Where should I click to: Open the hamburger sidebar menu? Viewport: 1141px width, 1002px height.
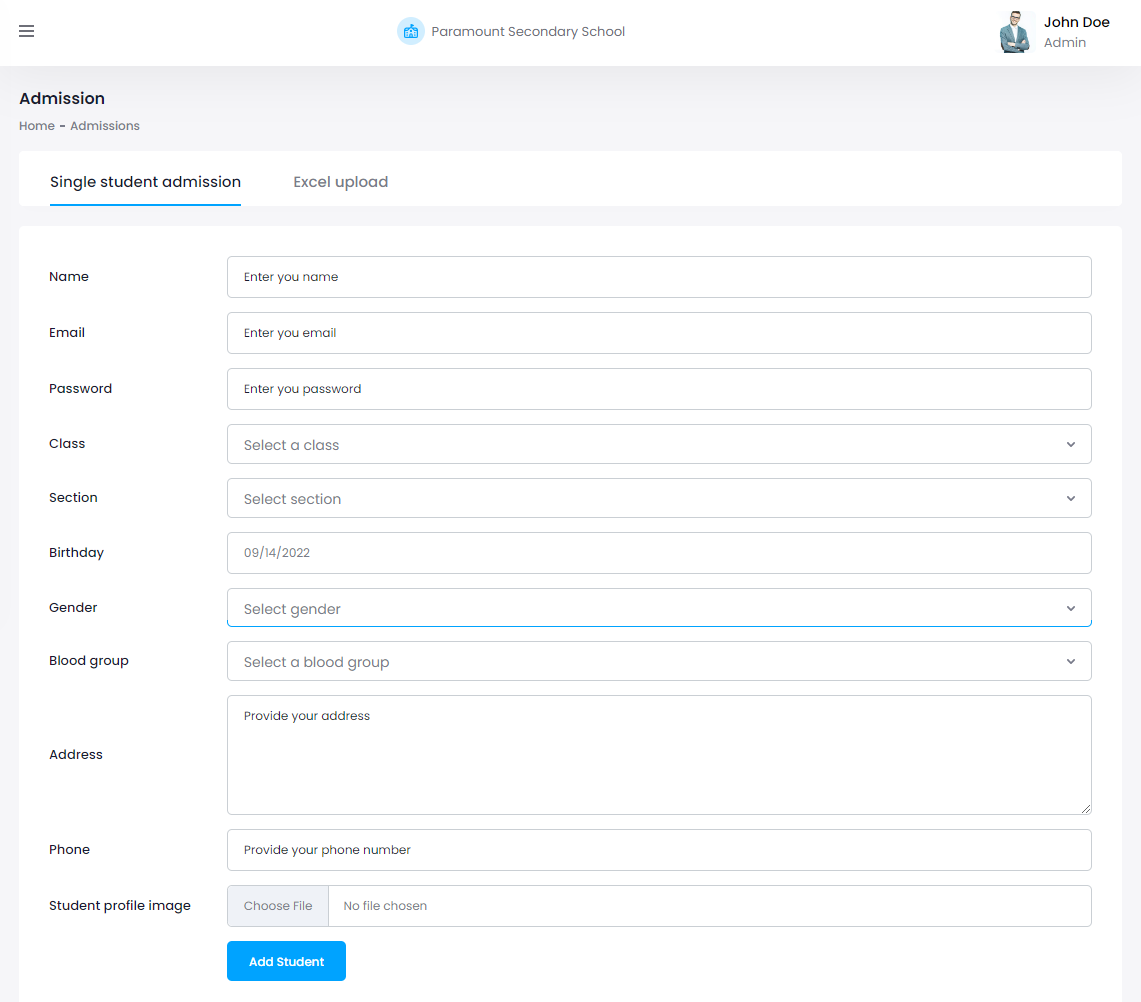pyautogui.click(x=27, y=31)
